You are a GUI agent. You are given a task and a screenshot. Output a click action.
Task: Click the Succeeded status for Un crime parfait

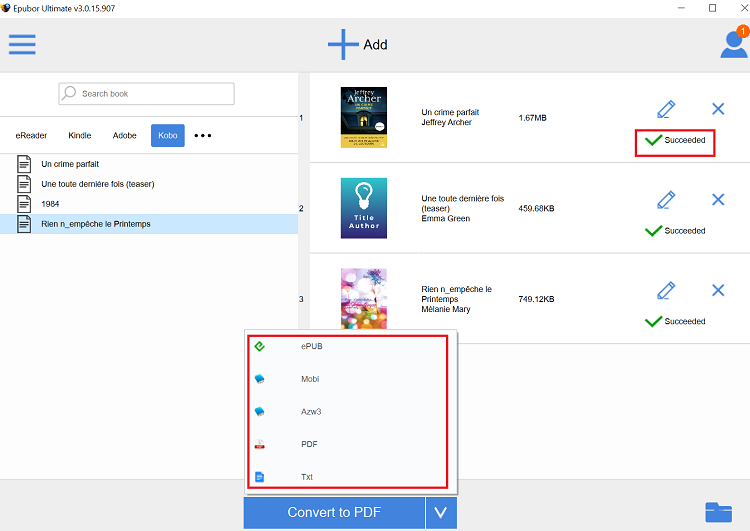coord(675,140)
